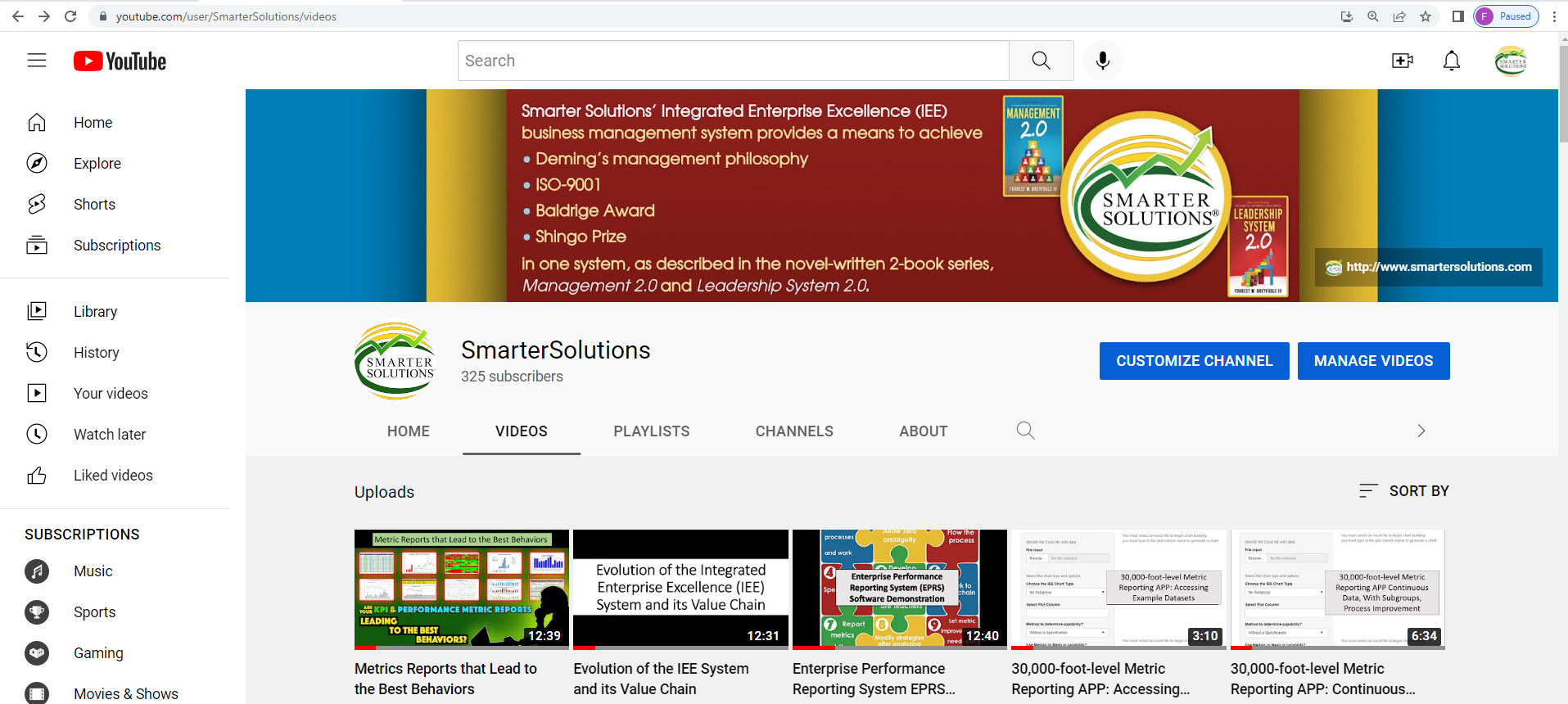
Task: Toggle the browser side panel
Action: 1457,16
